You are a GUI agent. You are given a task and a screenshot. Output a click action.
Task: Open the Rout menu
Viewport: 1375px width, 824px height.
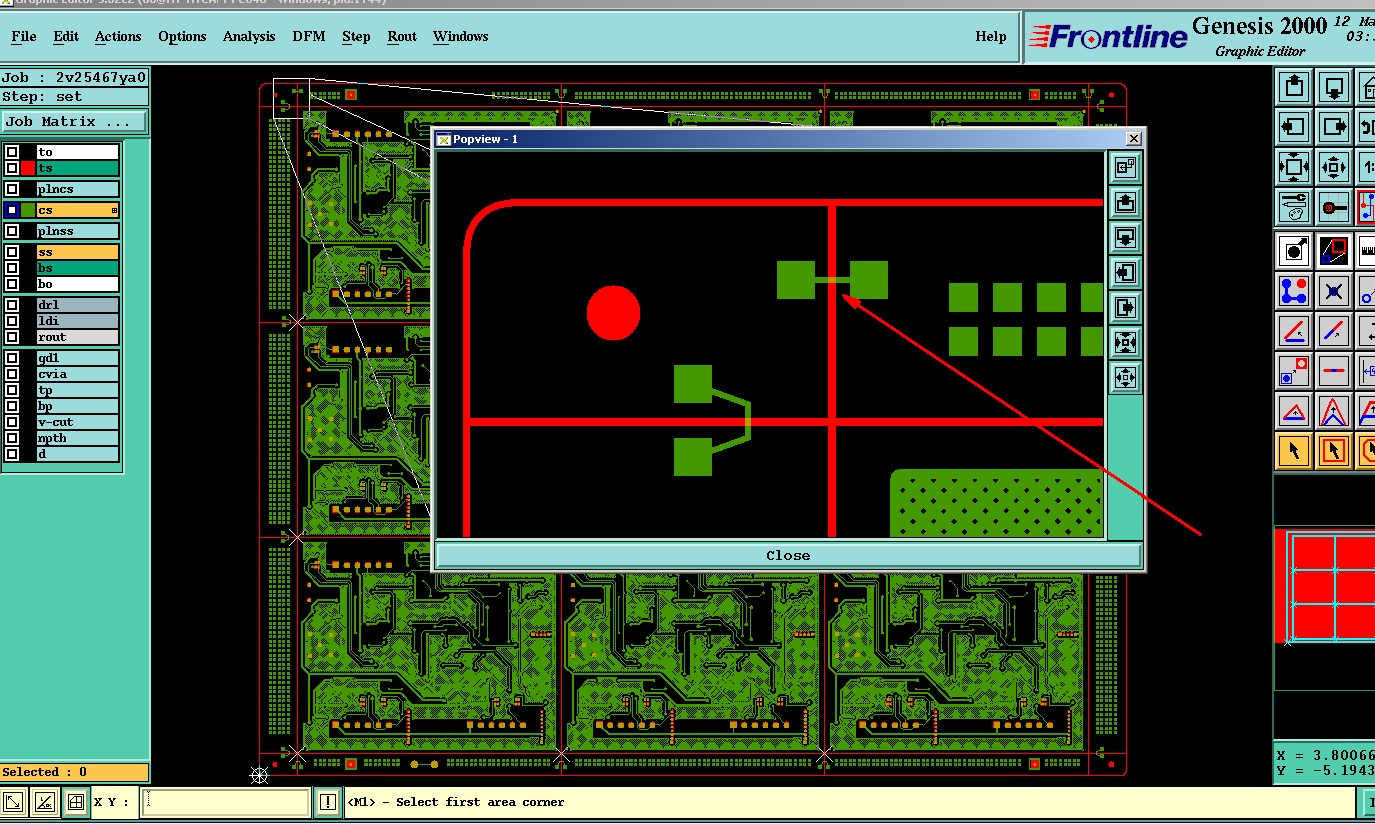click(402, 37)
